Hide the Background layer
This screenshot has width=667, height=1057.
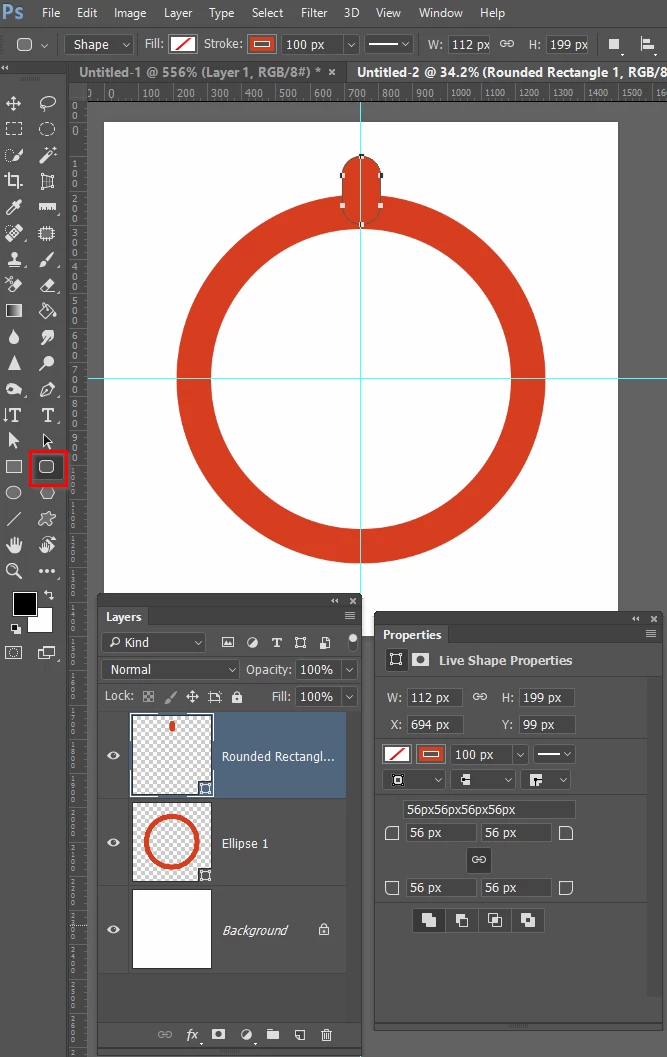click(114, 930)
